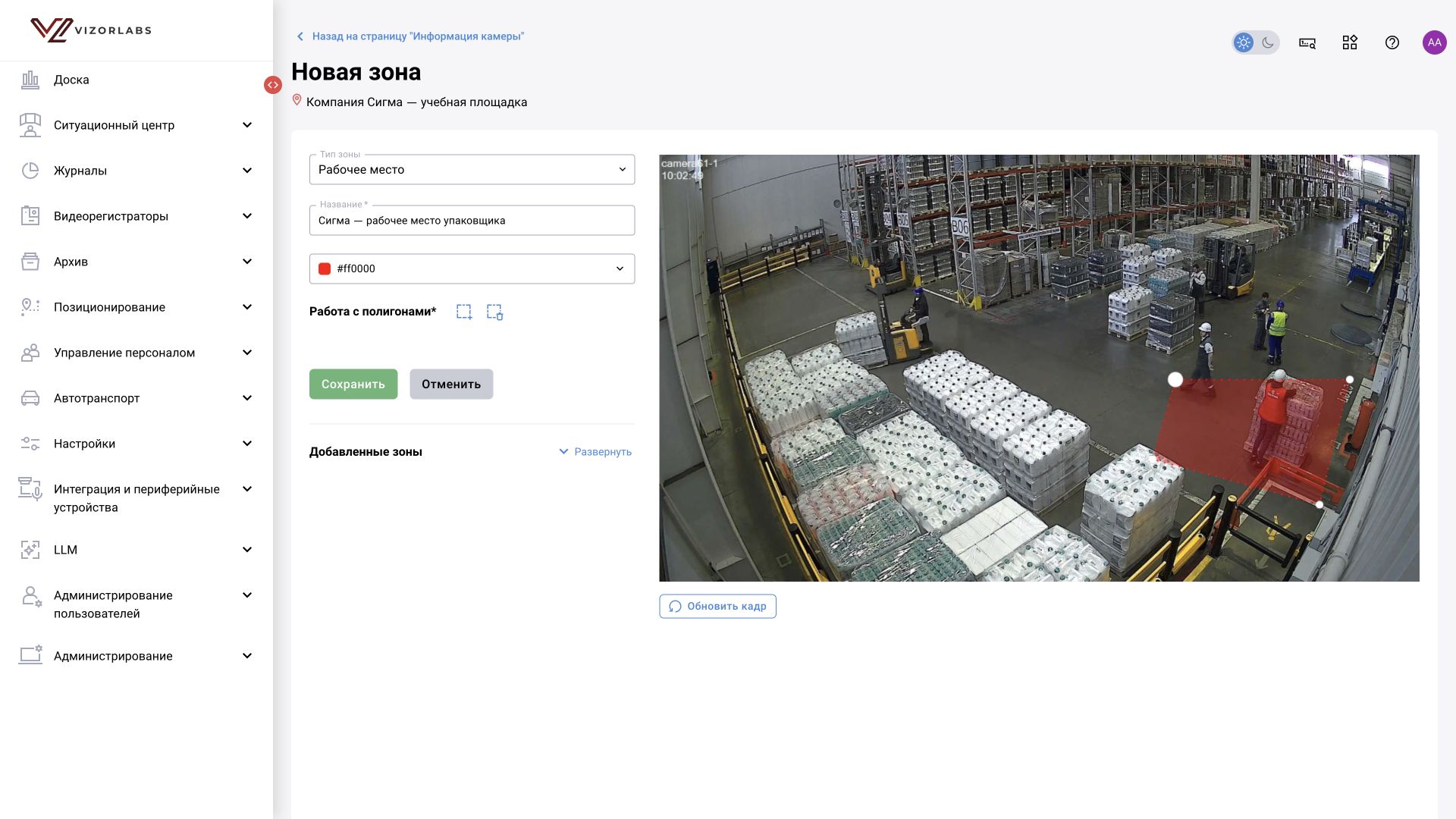Screen dimensions: 1456x819
Task: Open the AA user avatar
Action: 1435,42
